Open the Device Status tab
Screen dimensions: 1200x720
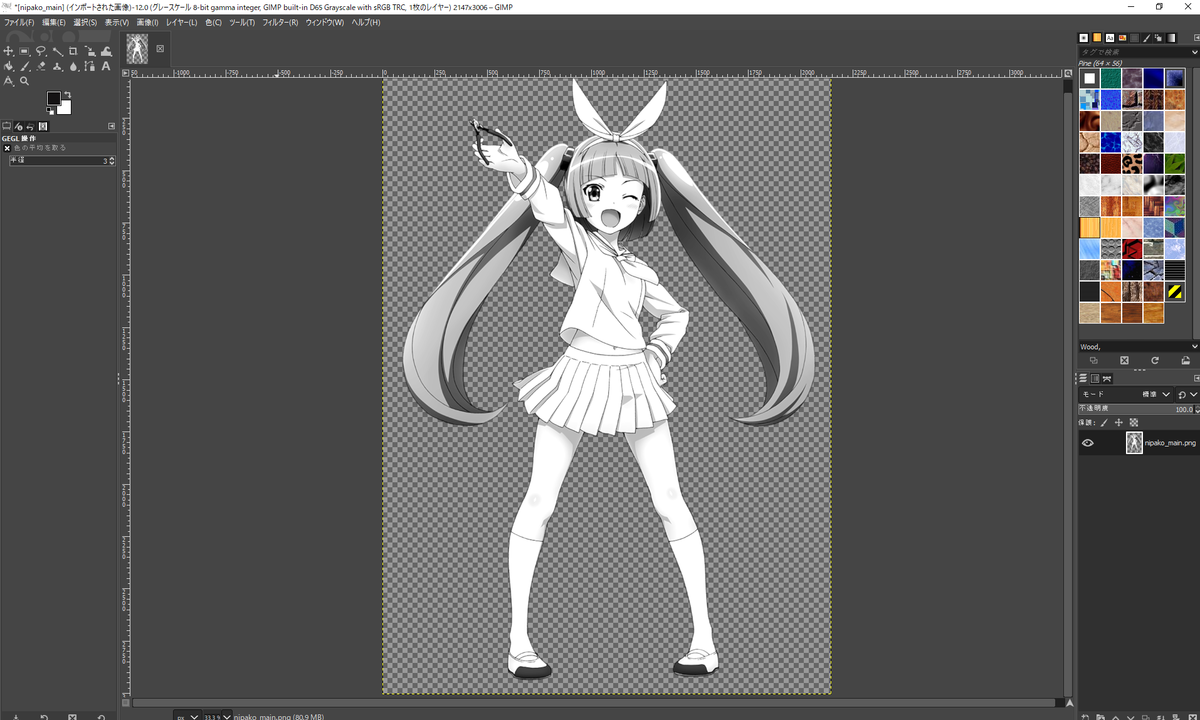(x=18, y=126)
